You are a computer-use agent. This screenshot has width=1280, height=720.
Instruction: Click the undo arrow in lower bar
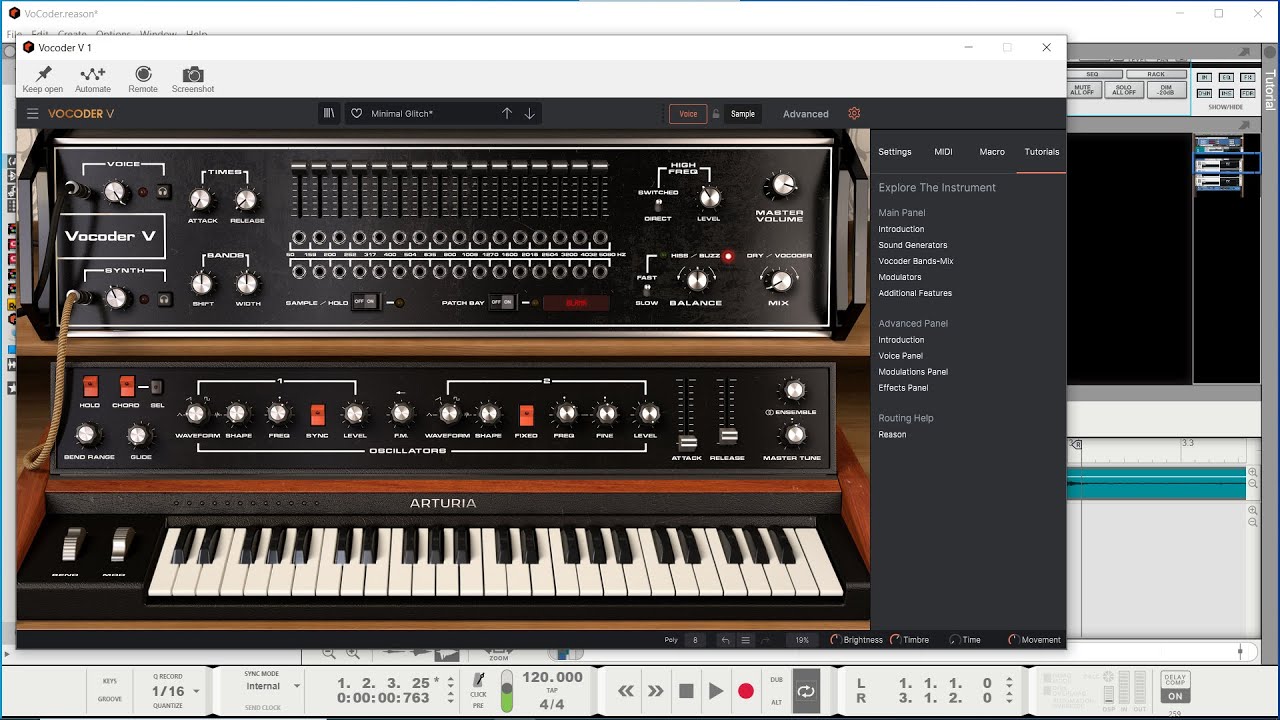click(x=726, y=640)
